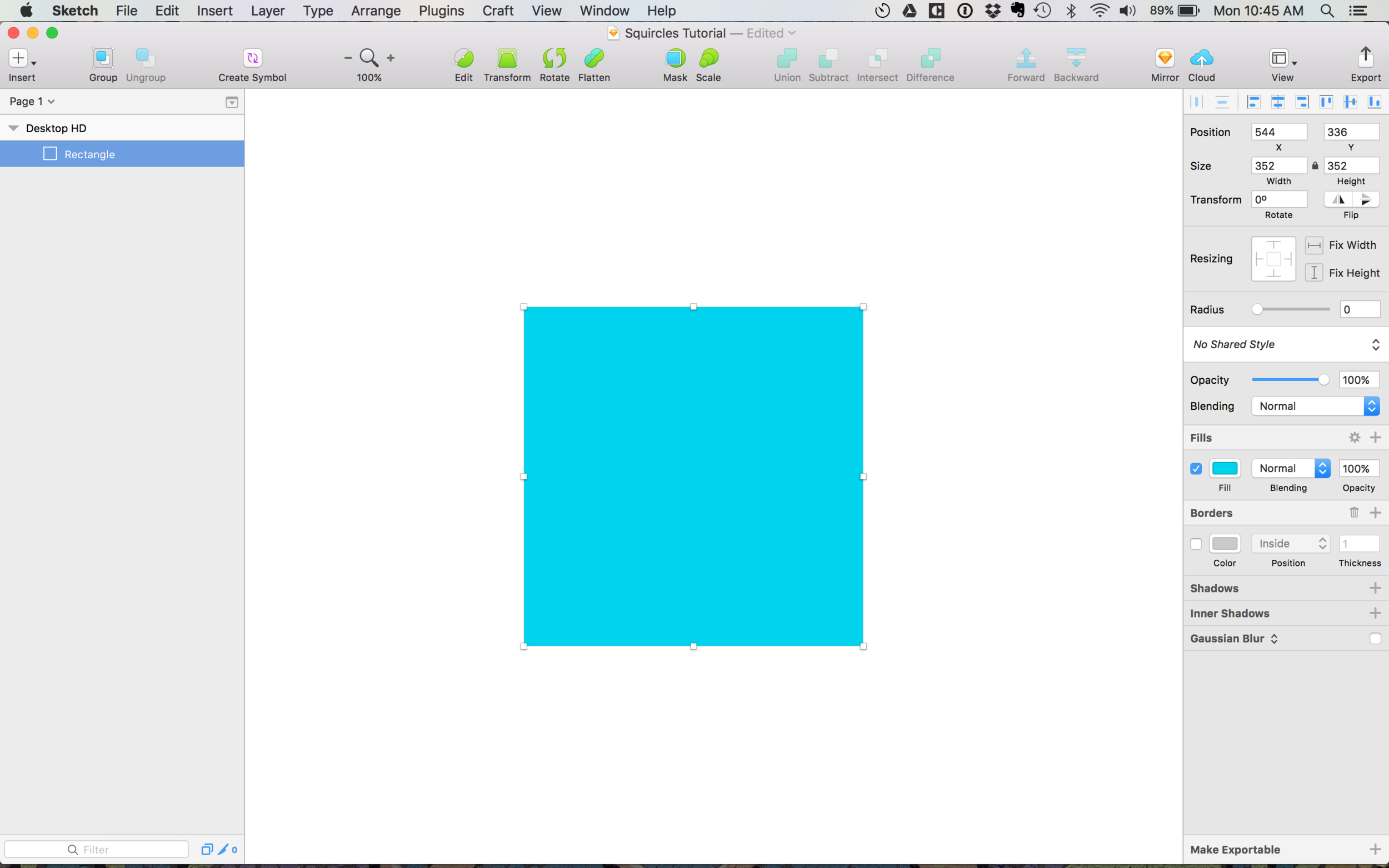The image size is (1389, 868).
Task: Enable the Gaussian Blur checkbox
Action: (x=1375, y=639)
